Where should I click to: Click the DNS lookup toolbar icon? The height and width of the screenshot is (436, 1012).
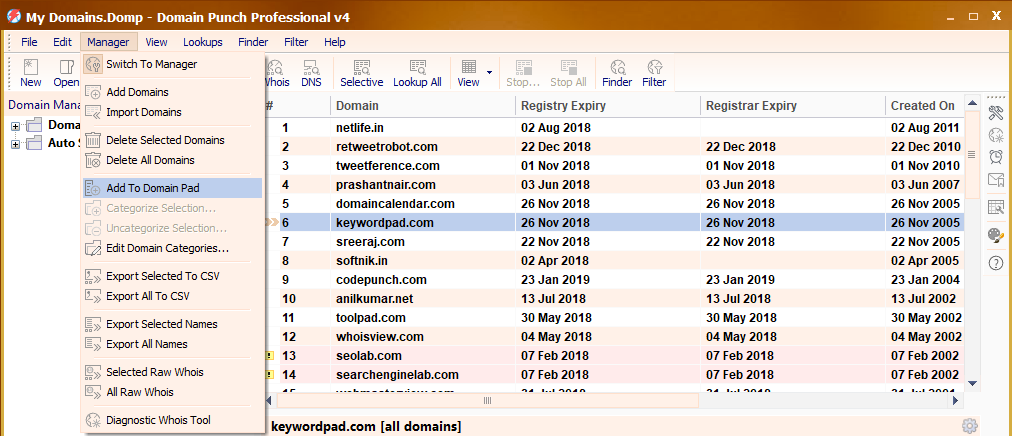(x=311, y=73)
